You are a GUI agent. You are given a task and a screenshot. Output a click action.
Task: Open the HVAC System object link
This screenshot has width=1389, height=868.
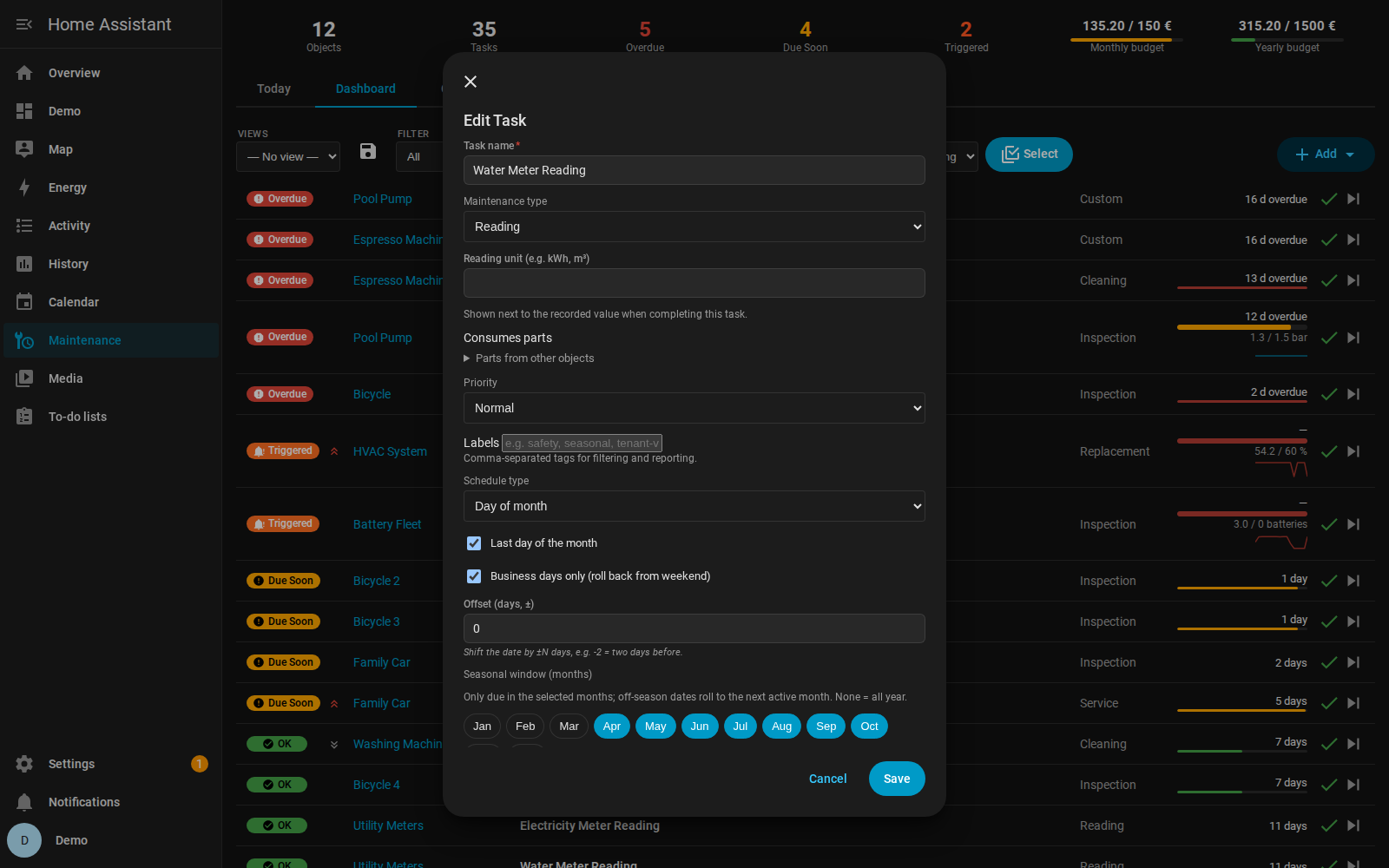tap(390, 451)
